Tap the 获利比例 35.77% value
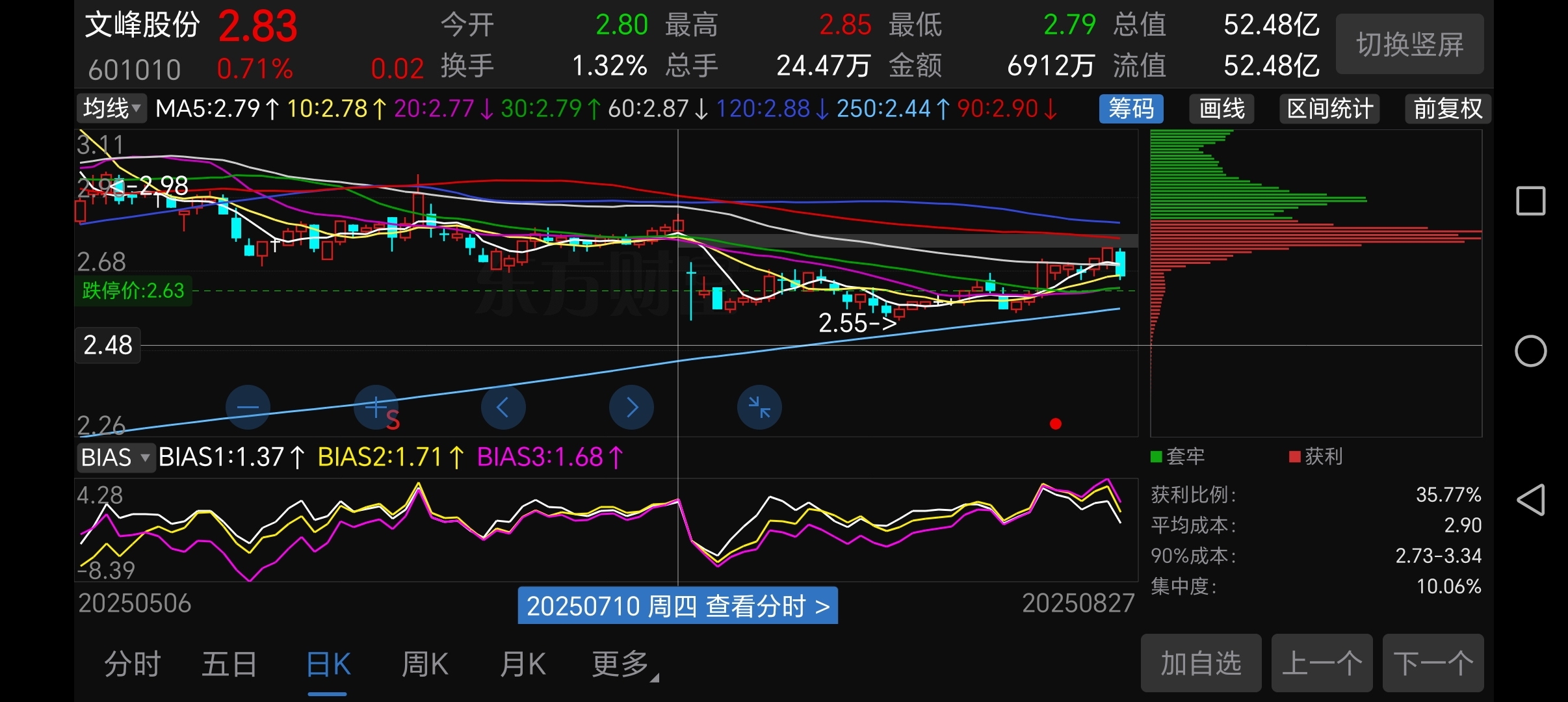Screen dimensions: 1568x702 click(x=1448, y=495)
